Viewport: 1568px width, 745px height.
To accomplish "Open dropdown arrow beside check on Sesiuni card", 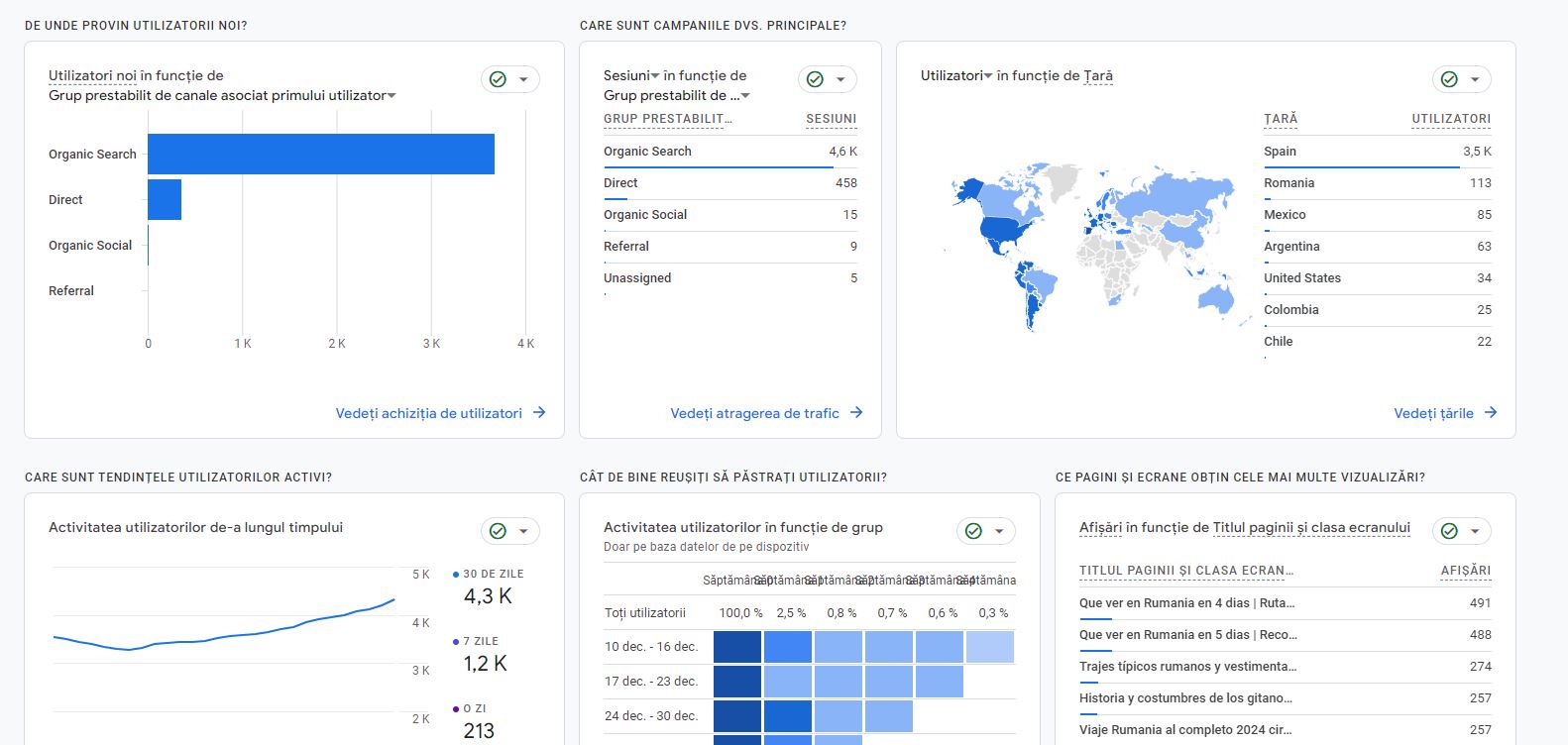I will click(840, 79).
